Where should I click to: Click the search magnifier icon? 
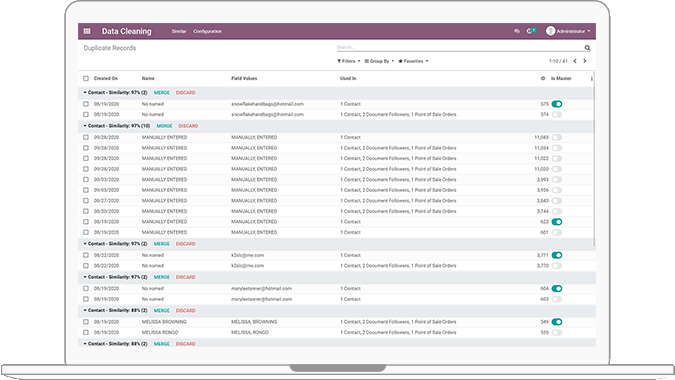[587, 48]
